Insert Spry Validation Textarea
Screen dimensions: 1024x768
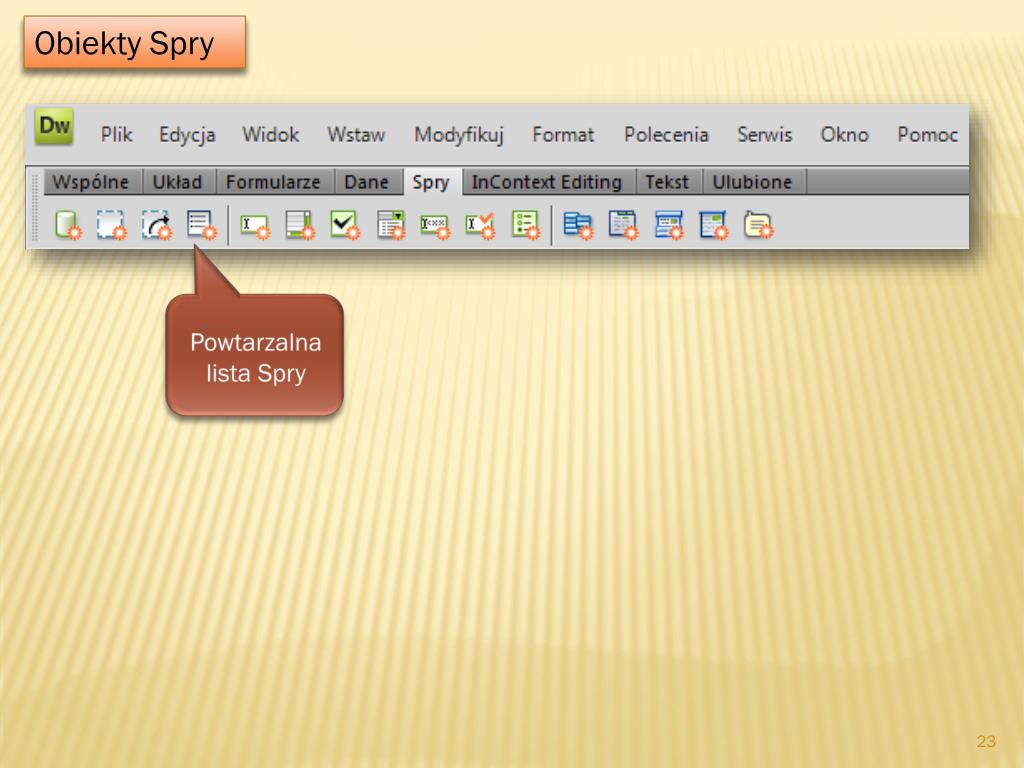click(300, 225)
